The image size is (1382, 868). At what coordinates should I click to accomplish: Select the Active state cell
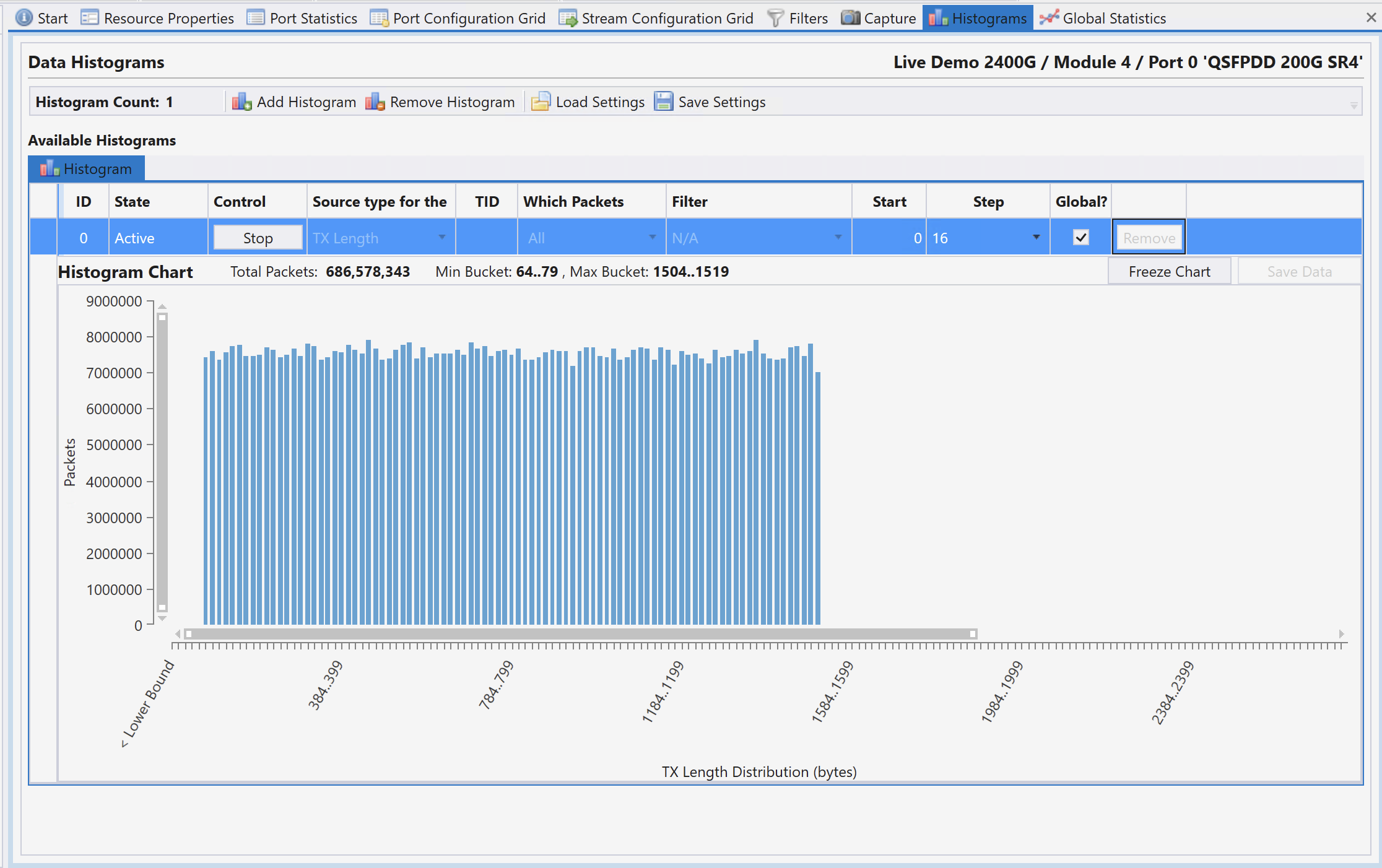[158, 238]
